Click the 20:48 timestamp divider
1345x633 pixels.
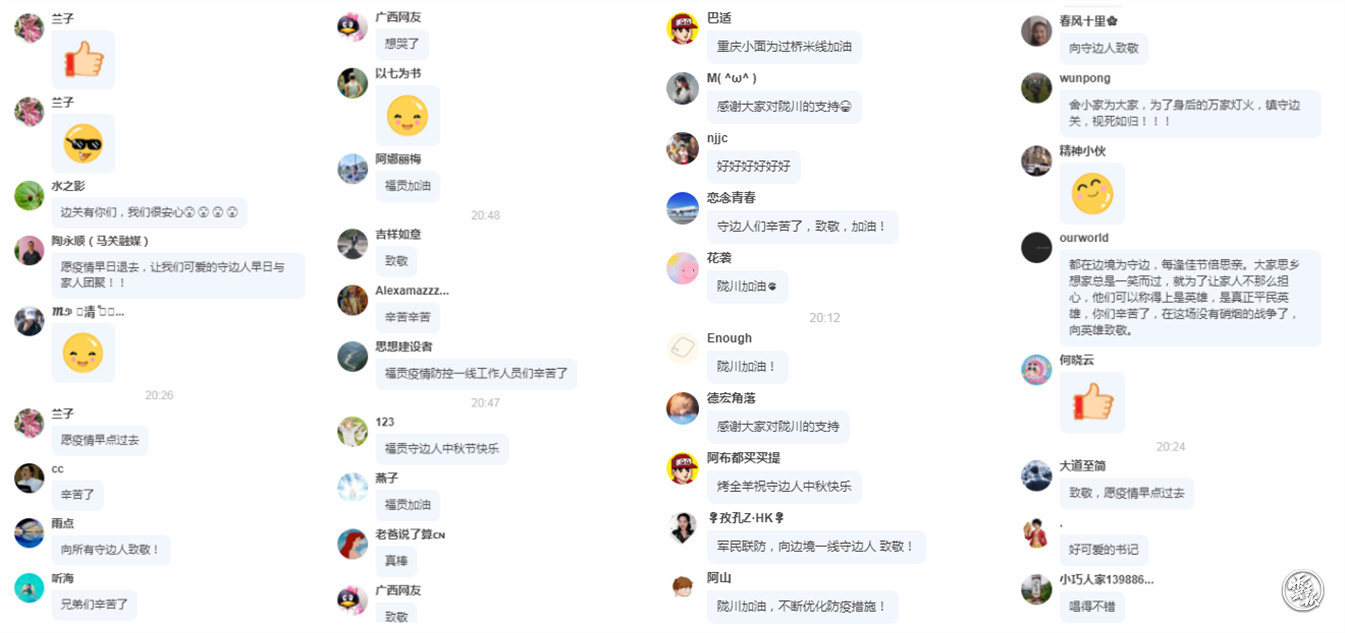486,215
